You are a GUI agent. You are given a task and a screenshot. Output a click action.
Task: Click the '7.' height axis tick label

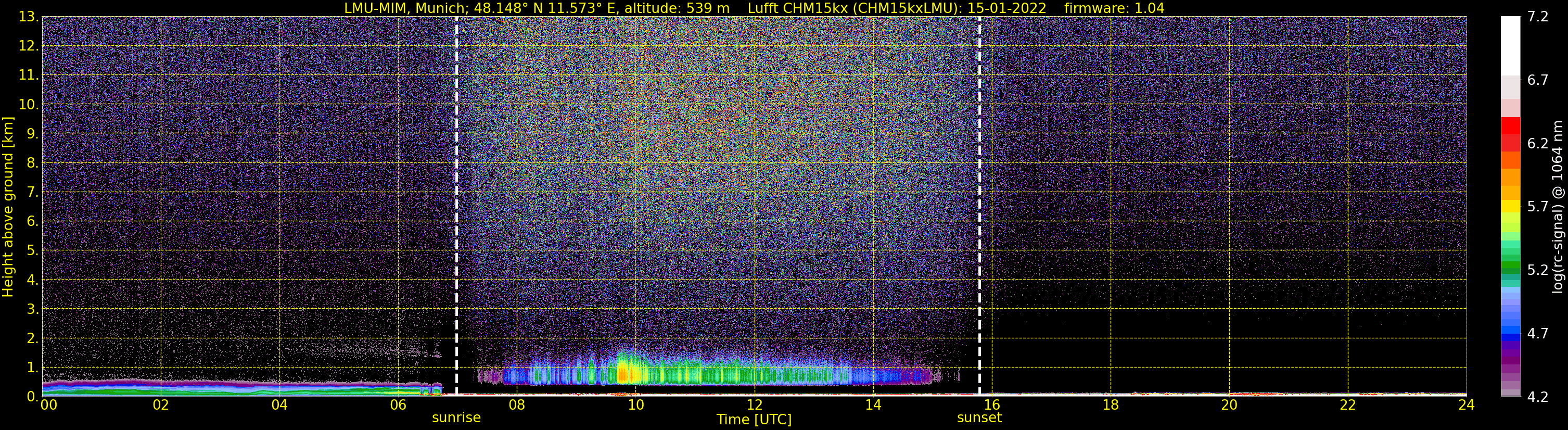32,192
